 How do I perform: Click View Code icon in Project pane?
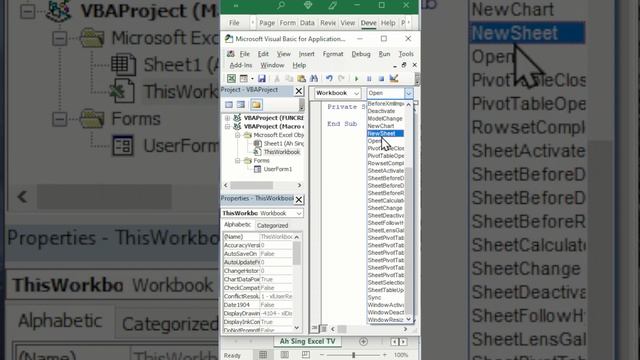click(229, 105)
